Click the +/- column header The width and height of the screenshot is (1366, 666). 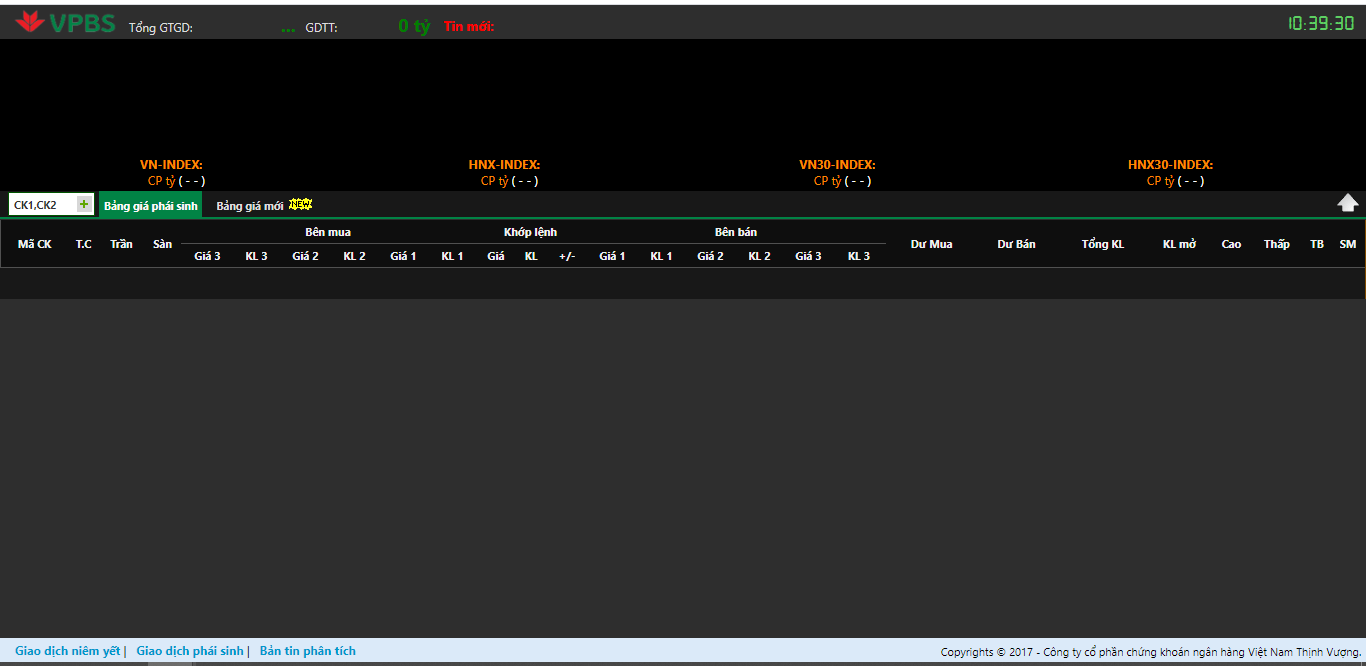pyautogui.click(x=567, y=256)
